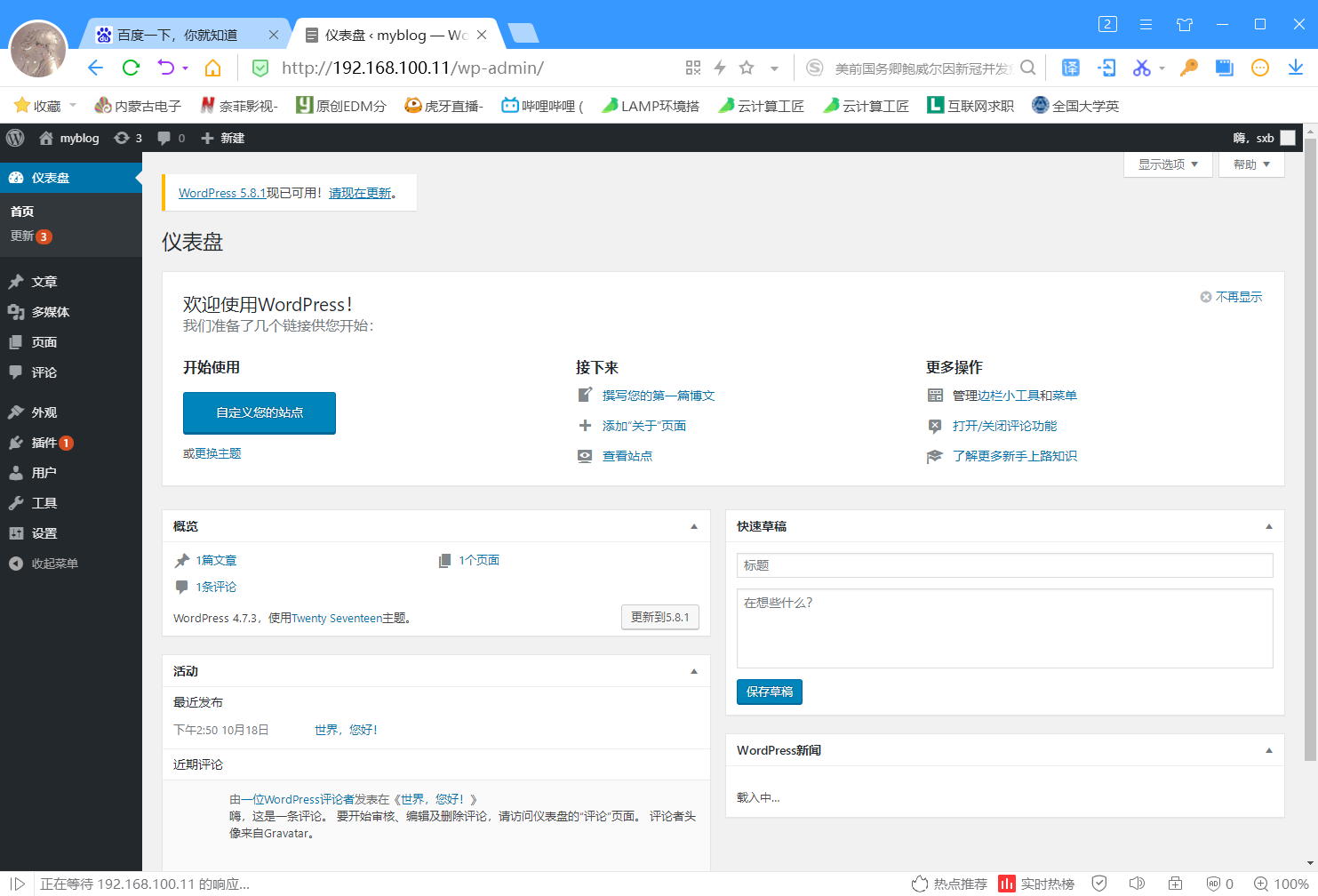Open the 管理边栏小工具和菜单 link
Image resolution: width=1318 pixels, height=896 pixels.
pyautogui.click(x=1015, y=396)
